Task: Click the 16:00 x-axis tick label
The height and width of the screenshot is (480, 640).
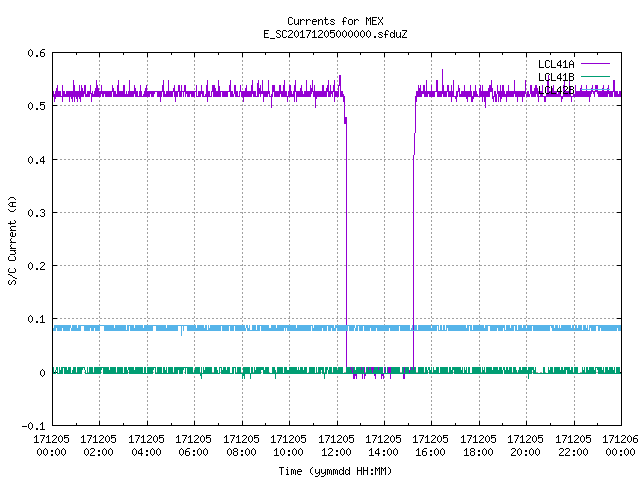Action: pos(431,452)
